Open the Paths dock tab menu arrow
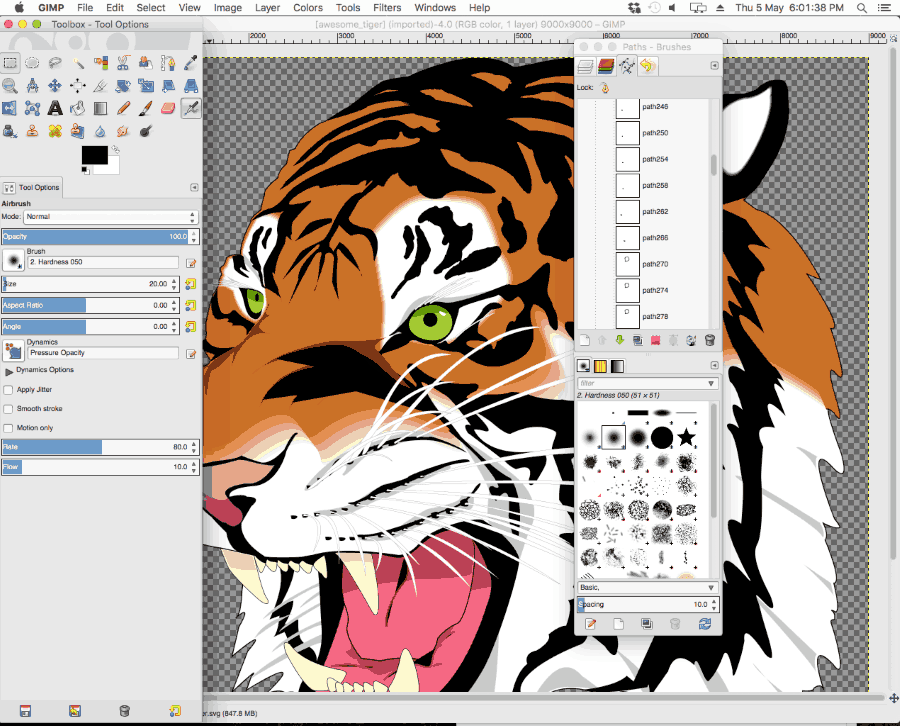This screenshot has height=726, width=900. coord(714,65)
